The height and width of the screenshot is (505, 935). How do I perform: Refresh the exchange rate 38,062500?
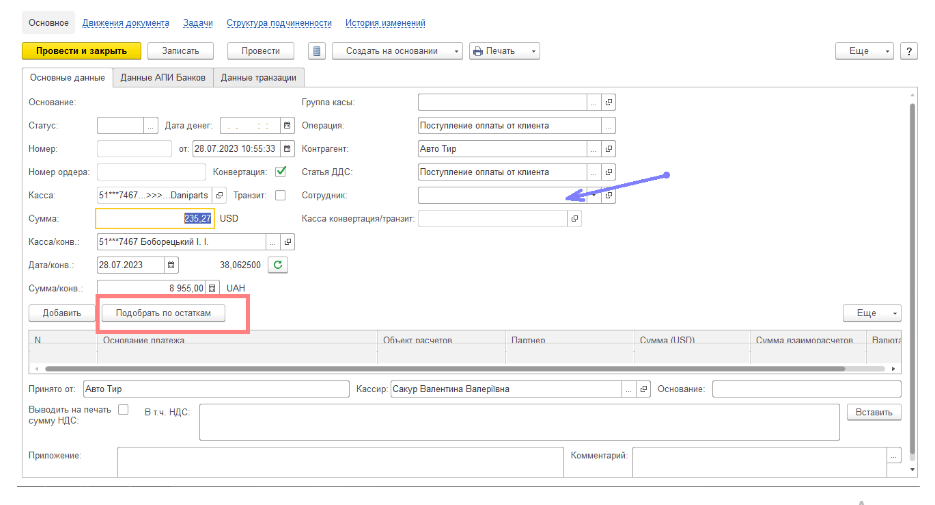coord(279,265)
